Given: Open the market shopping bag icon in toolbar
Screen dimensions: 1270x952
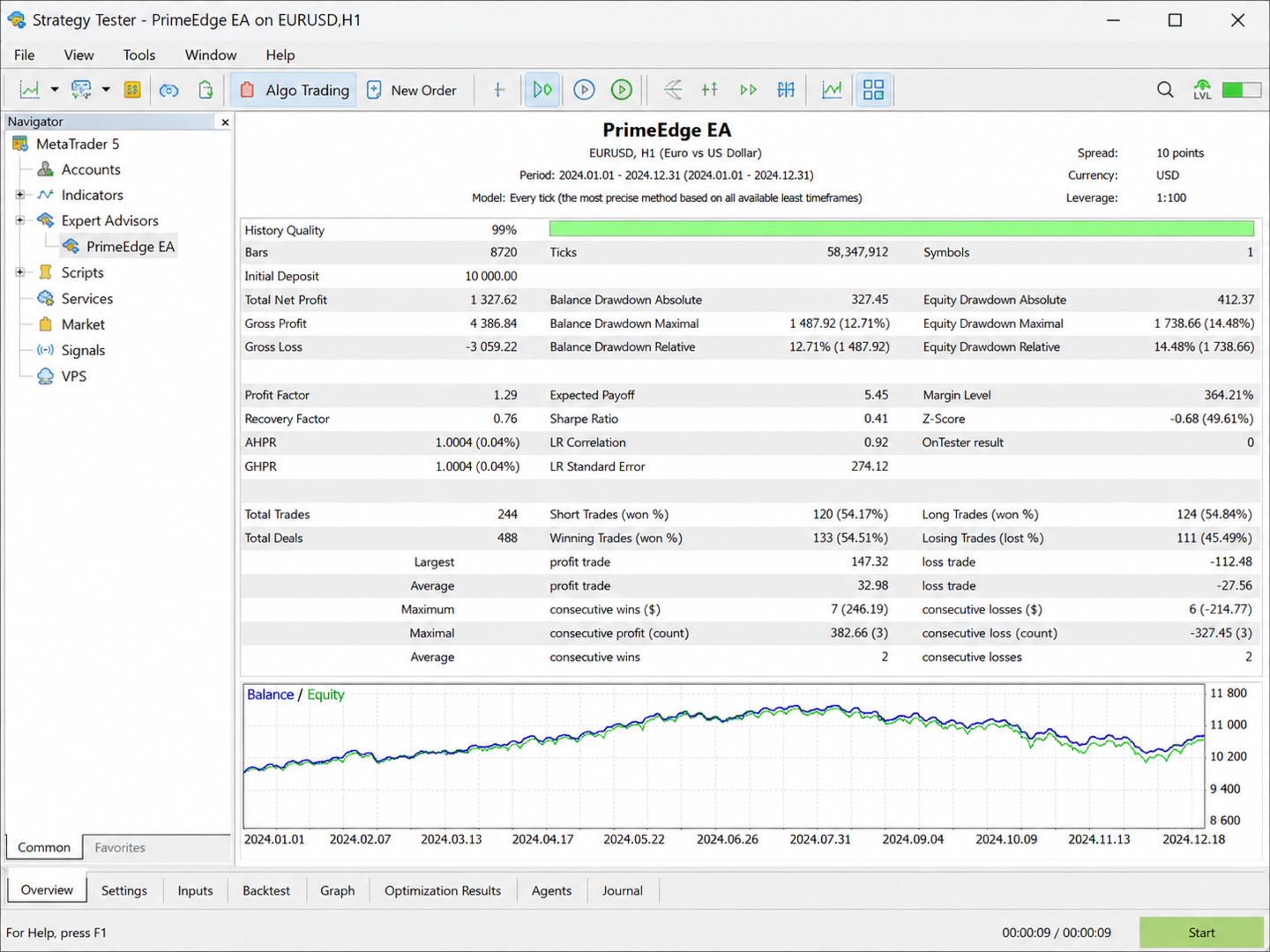Looking at the screenshot, I should (x=205, y=90).
